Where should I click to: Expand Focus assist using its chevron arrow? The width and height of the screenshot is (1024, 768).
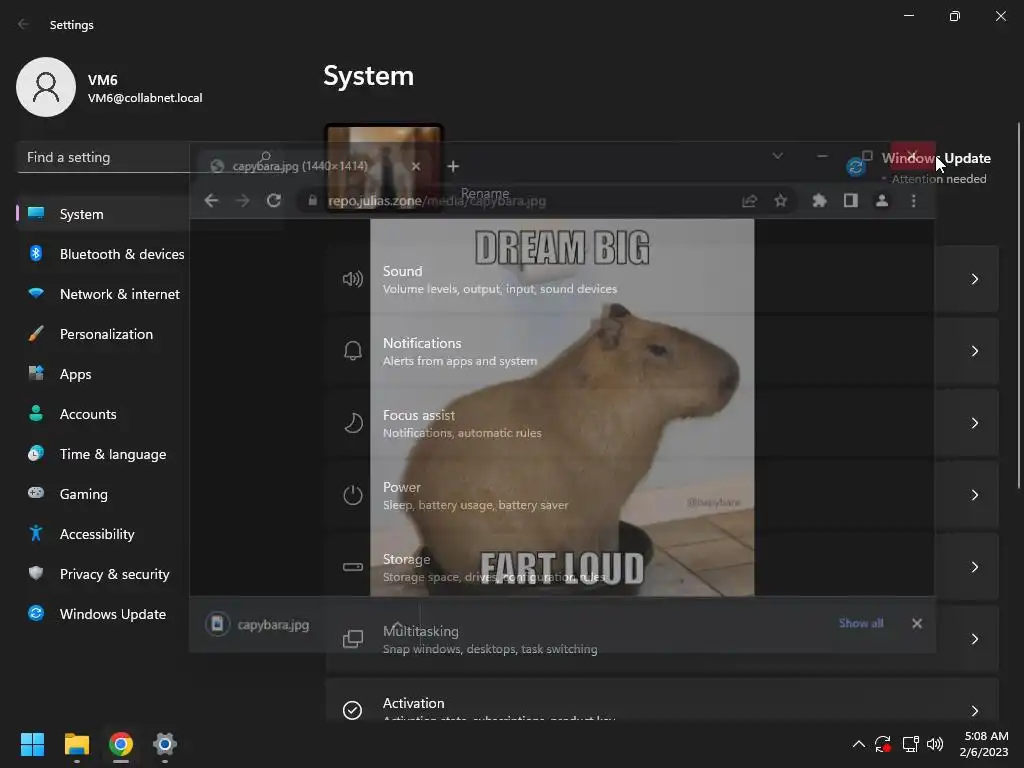[974, 423]
